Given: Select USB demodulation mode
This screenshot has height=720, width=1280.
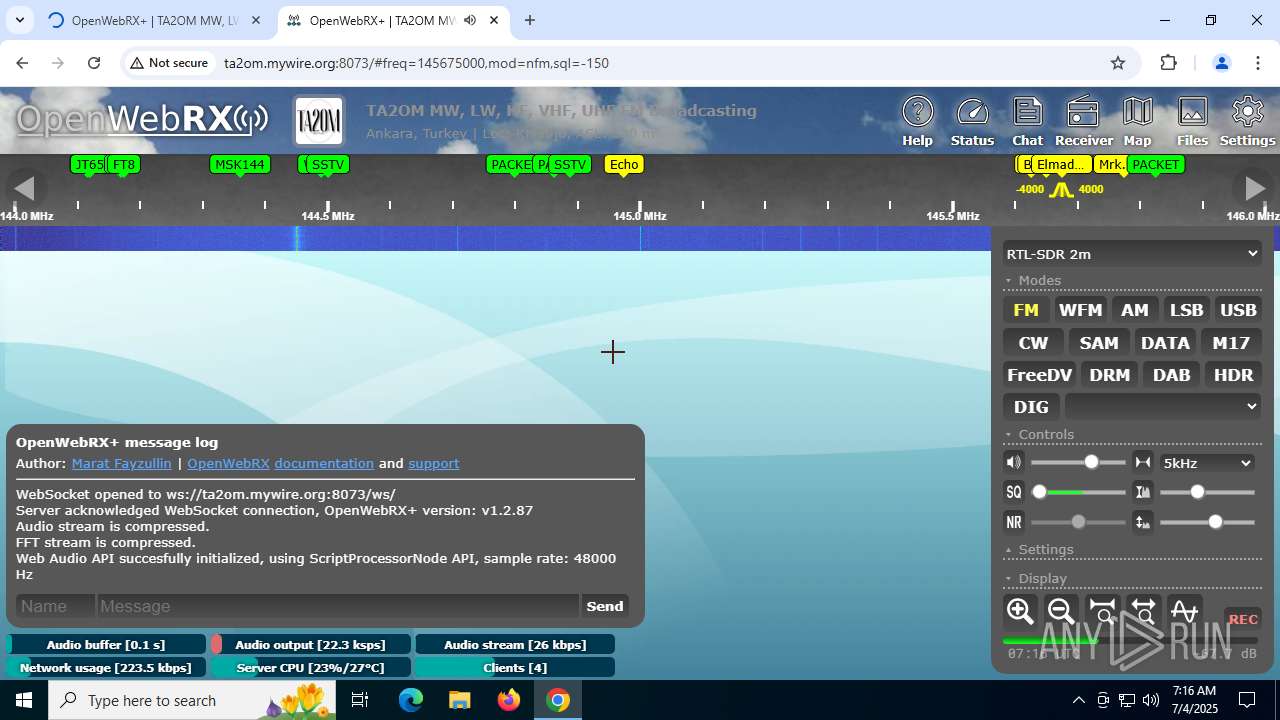Looking at the screenshot, I should pyautogui.click(x=1238, y=310).
